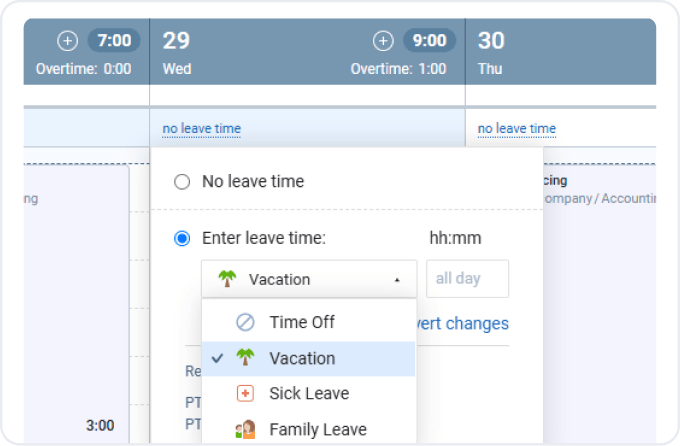Click the 9:00 time badge for Wednesday

[x=429, y=41]
